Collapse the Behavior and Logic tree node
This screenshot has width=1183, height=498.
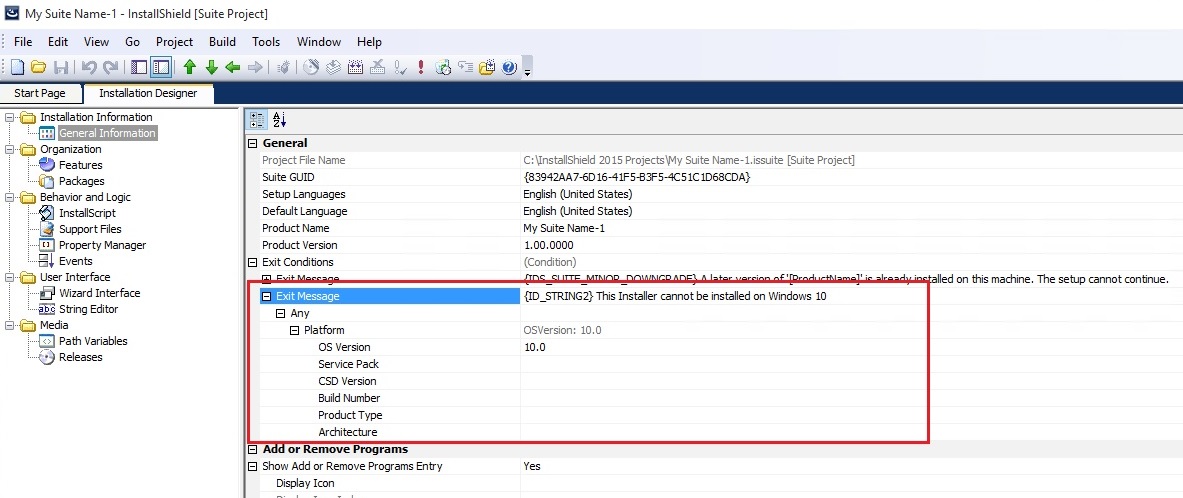pos(10,197)
